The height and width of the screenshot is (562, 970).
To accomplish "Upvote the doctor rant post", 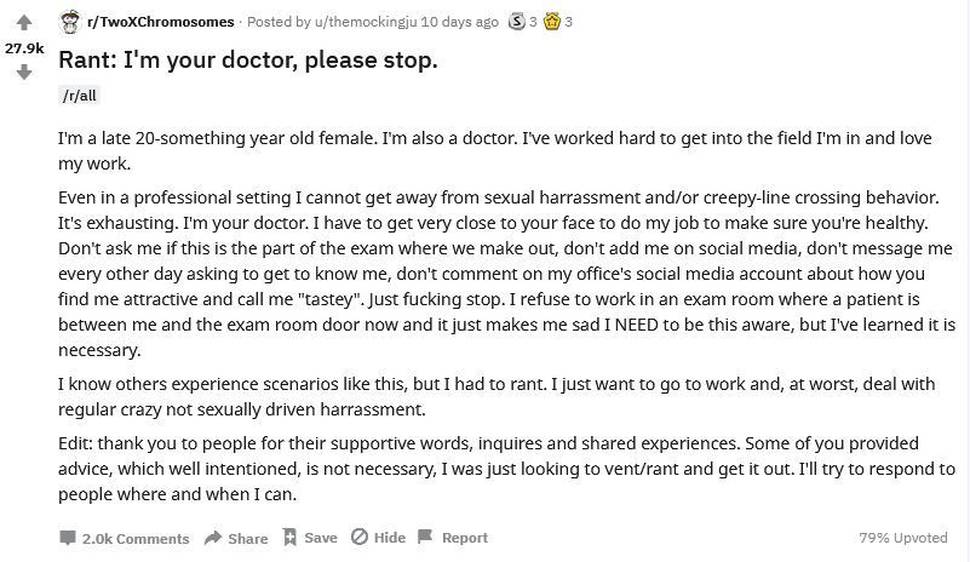I will pos(24,23).
